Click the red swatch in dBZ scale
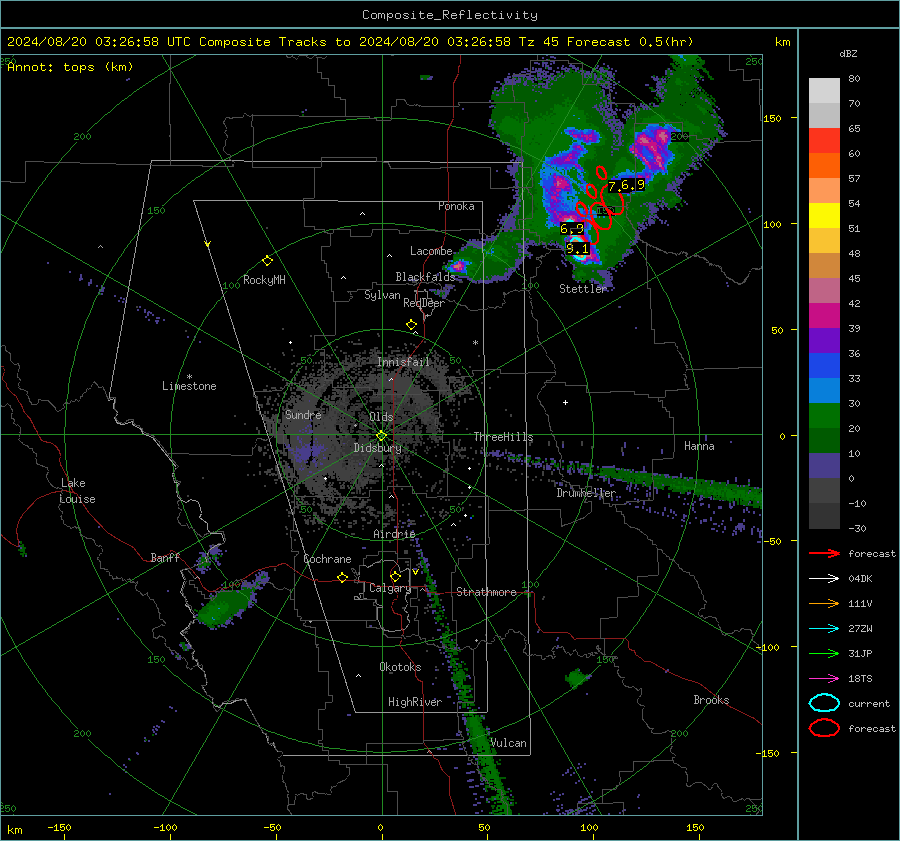Image resolution: width=900 pixels, height=841 pixels. click(824, 141)
